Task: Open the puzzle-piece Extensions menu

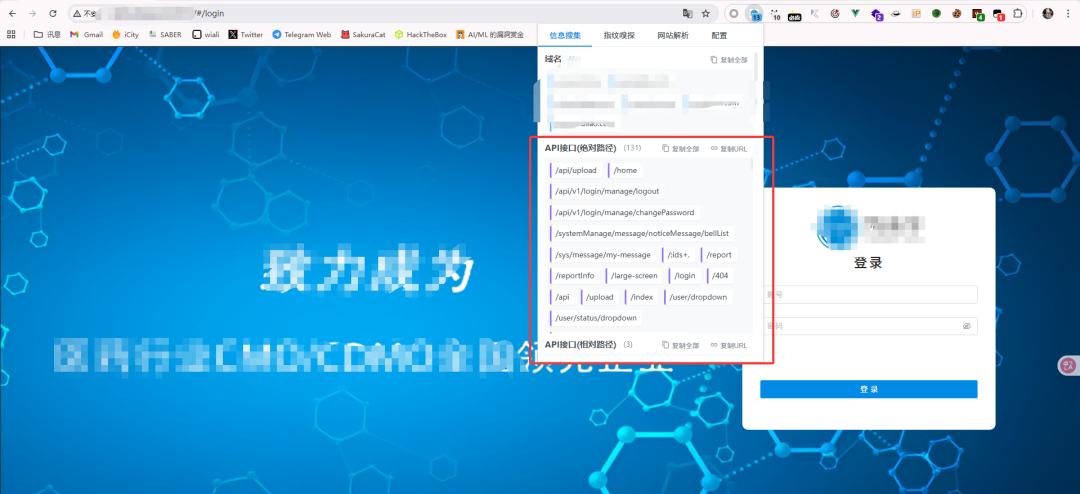Action: click(1018, 13)
